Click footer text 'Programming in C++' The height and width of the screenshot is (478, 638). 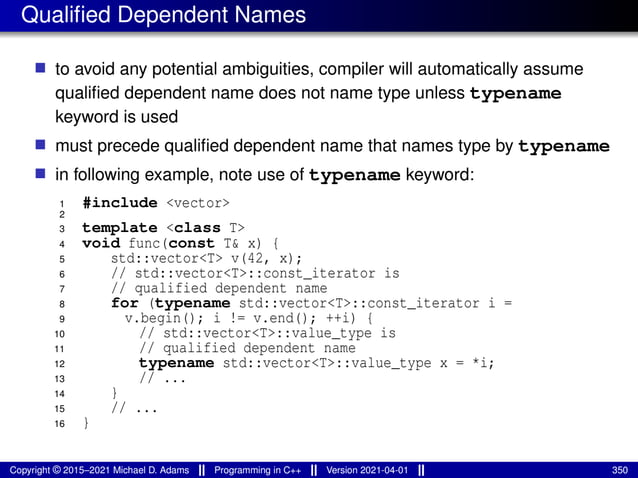pos(258,470)
